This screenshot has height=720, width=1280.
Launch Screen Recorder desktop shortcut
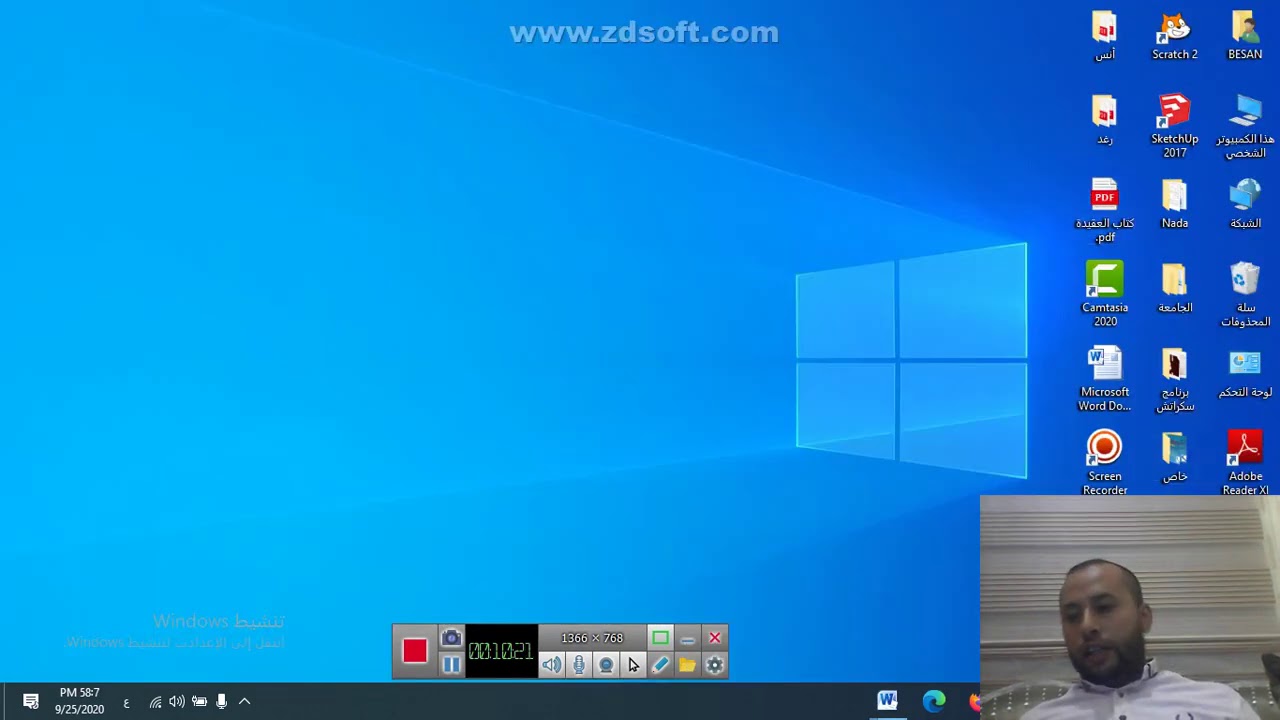[x=1105, y=463]
